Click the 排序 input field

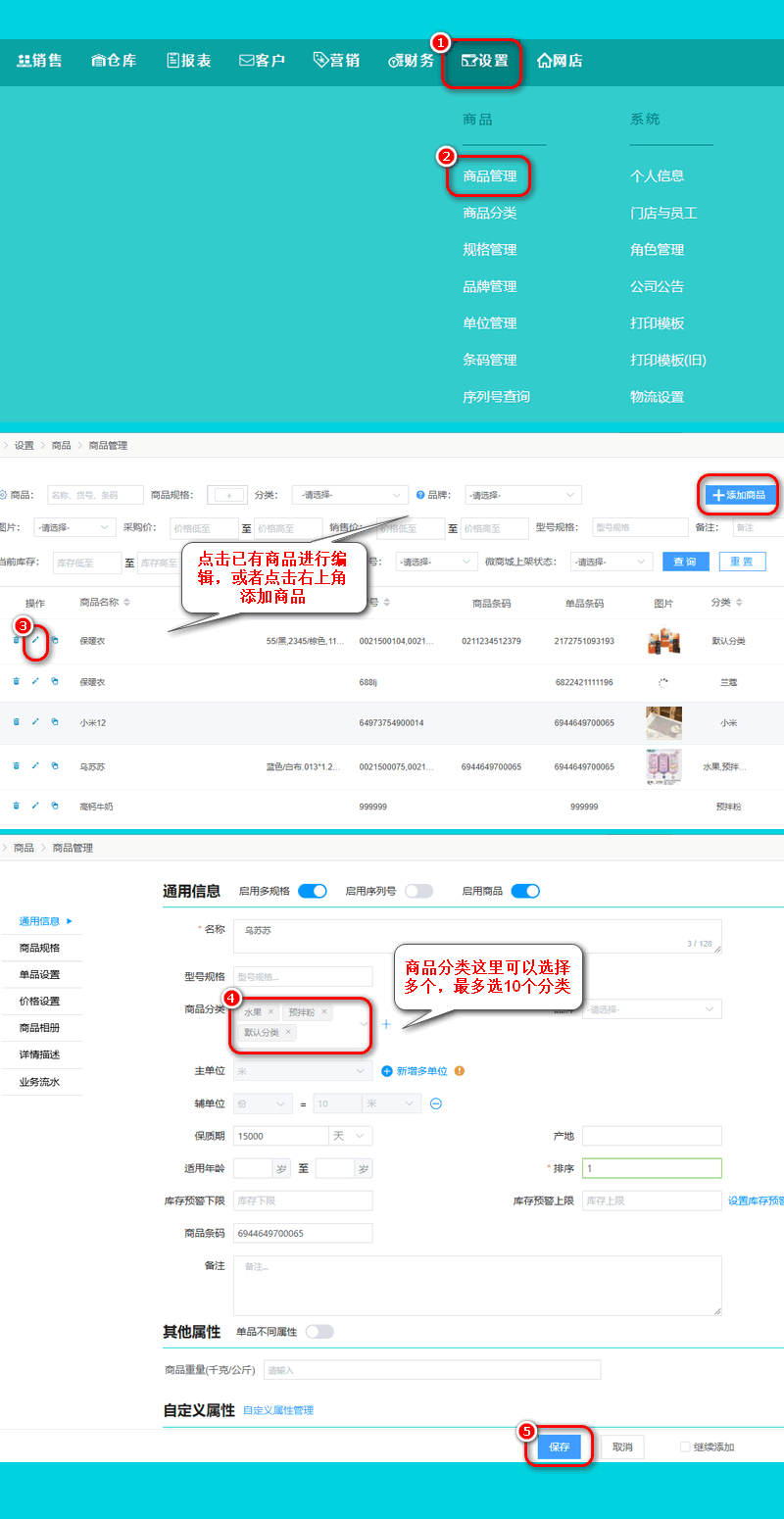[652, 1168]
